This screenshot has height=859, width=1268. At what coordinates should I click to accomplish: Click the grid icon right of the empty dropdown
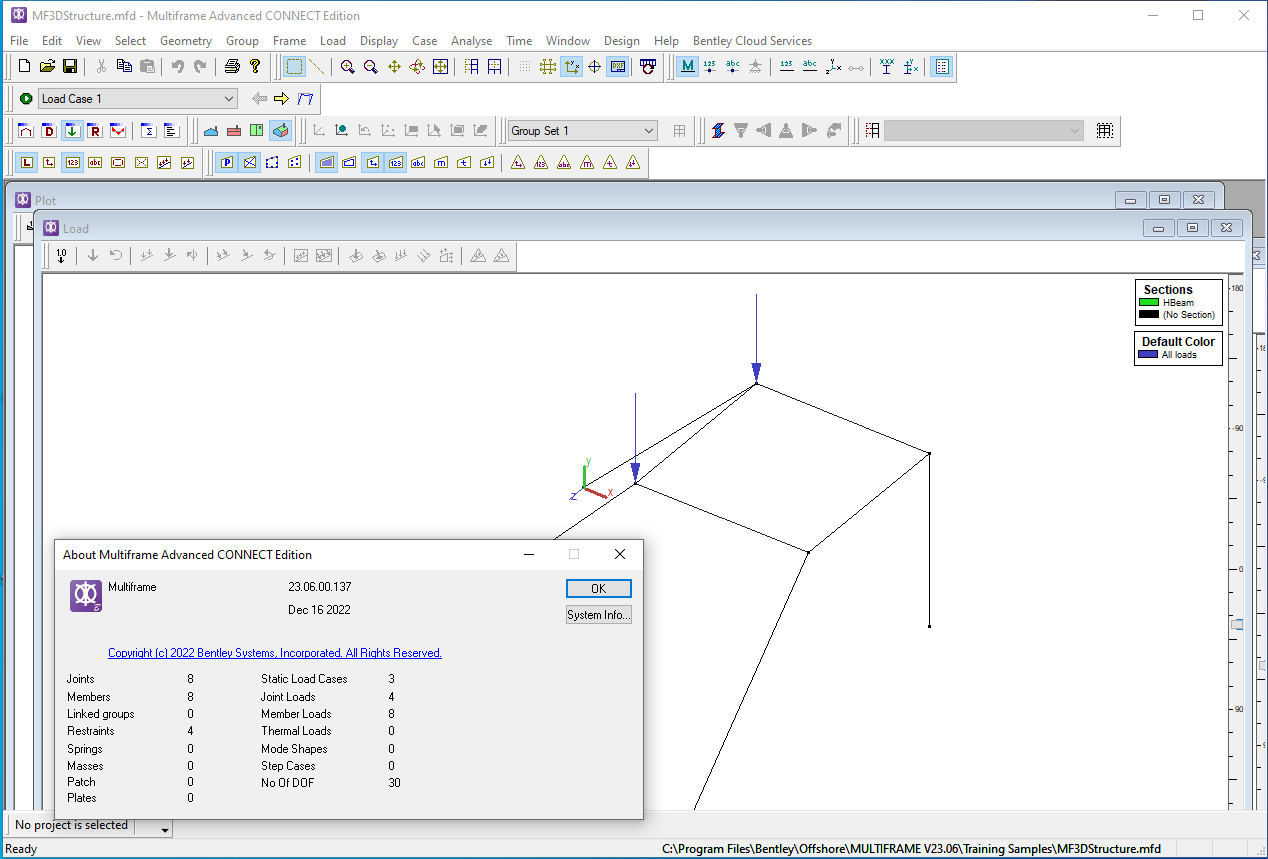coord(1104,131)
